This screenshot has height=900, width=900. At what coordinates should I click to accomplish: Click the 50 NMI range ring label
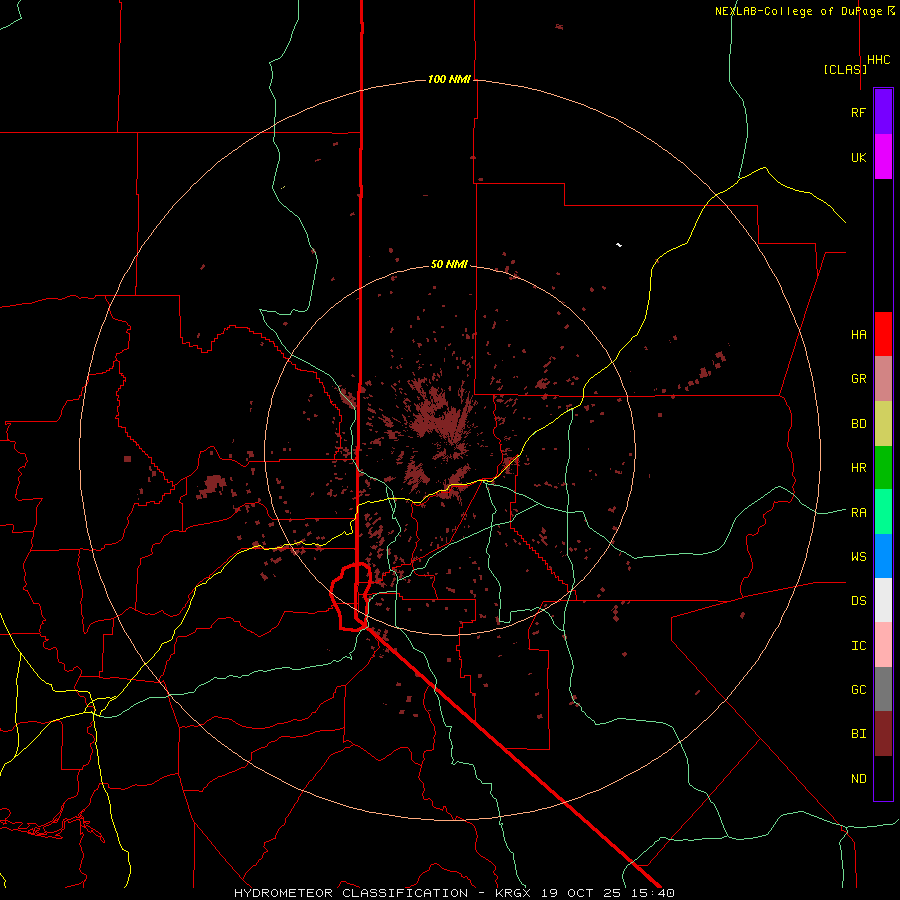[x=449, y=264]
